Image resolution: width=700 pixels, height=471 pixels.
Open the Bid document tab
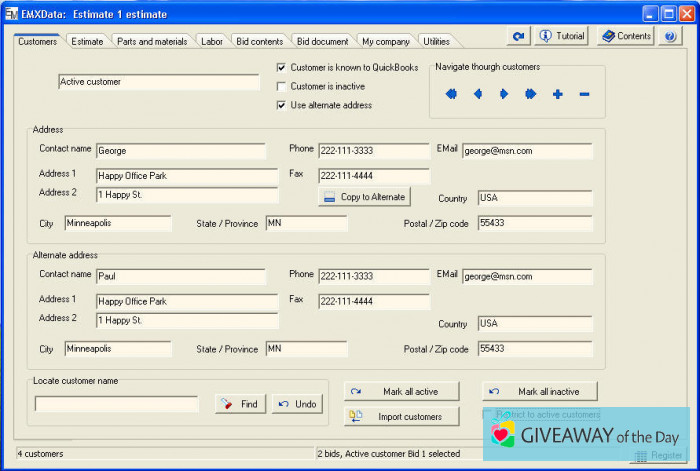tap(322, 42)
